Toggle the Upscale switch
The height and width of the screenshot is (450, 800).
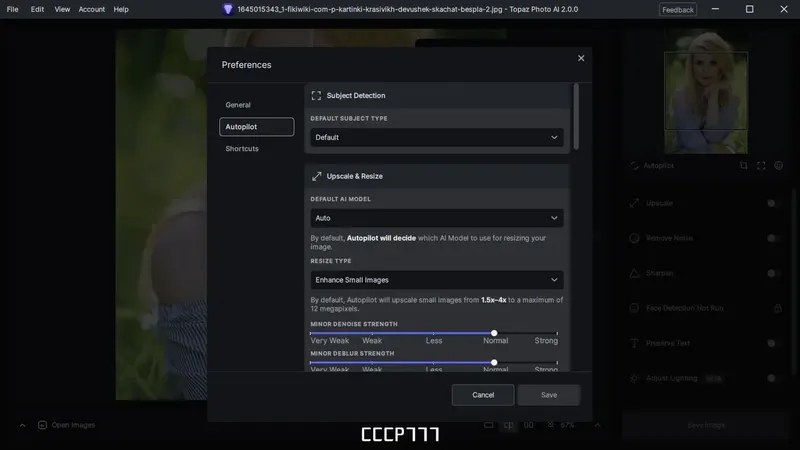[x=773, y=203]
